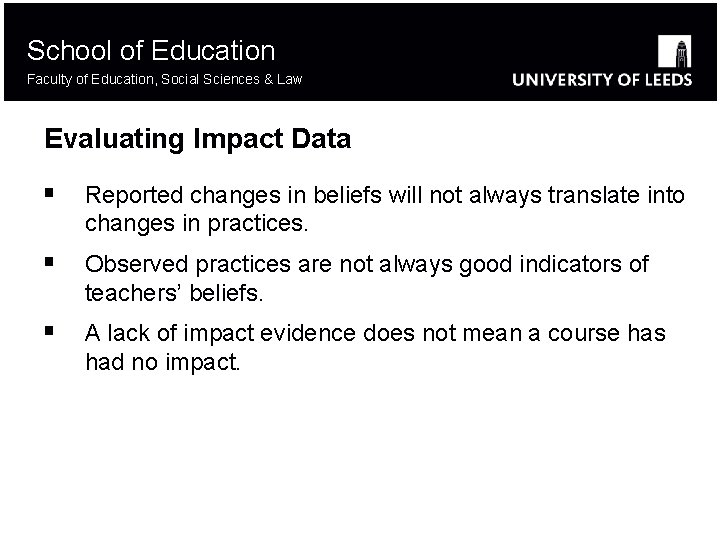This screenshot has width=720, height=540.
Task: Click the word "indicators" in the second bullet
Action: 573,265
